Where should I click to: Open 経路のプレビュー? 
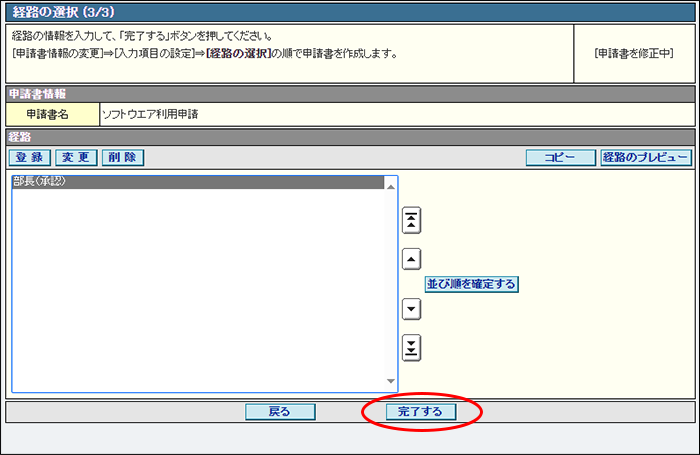pos(646,157)
